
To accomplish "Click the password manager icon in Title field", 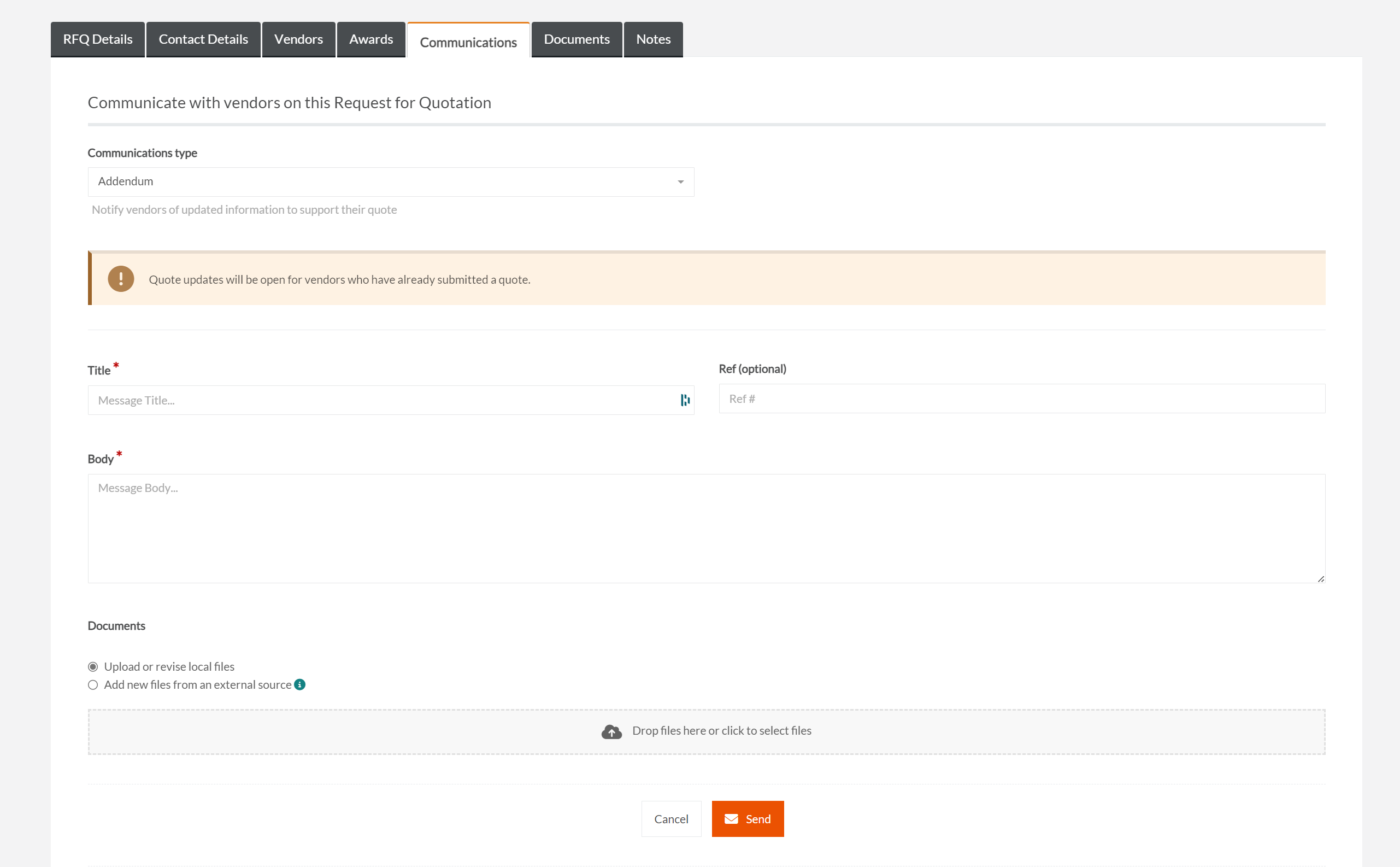I will coord(685,400).
